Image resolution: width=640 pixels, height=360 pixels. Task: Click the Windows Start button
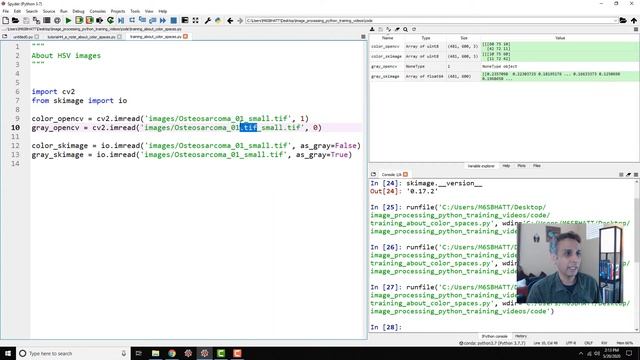(8, 353)
